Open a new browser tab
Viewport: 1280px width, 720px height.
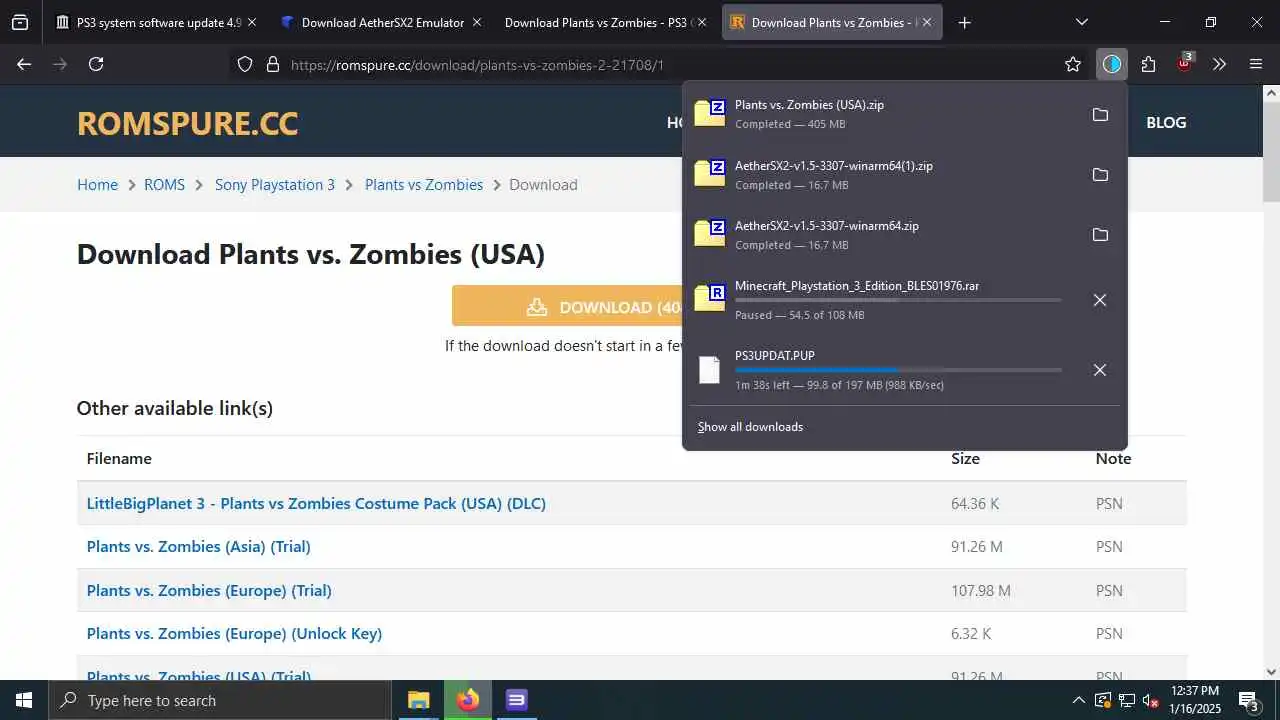pos(964,22)
